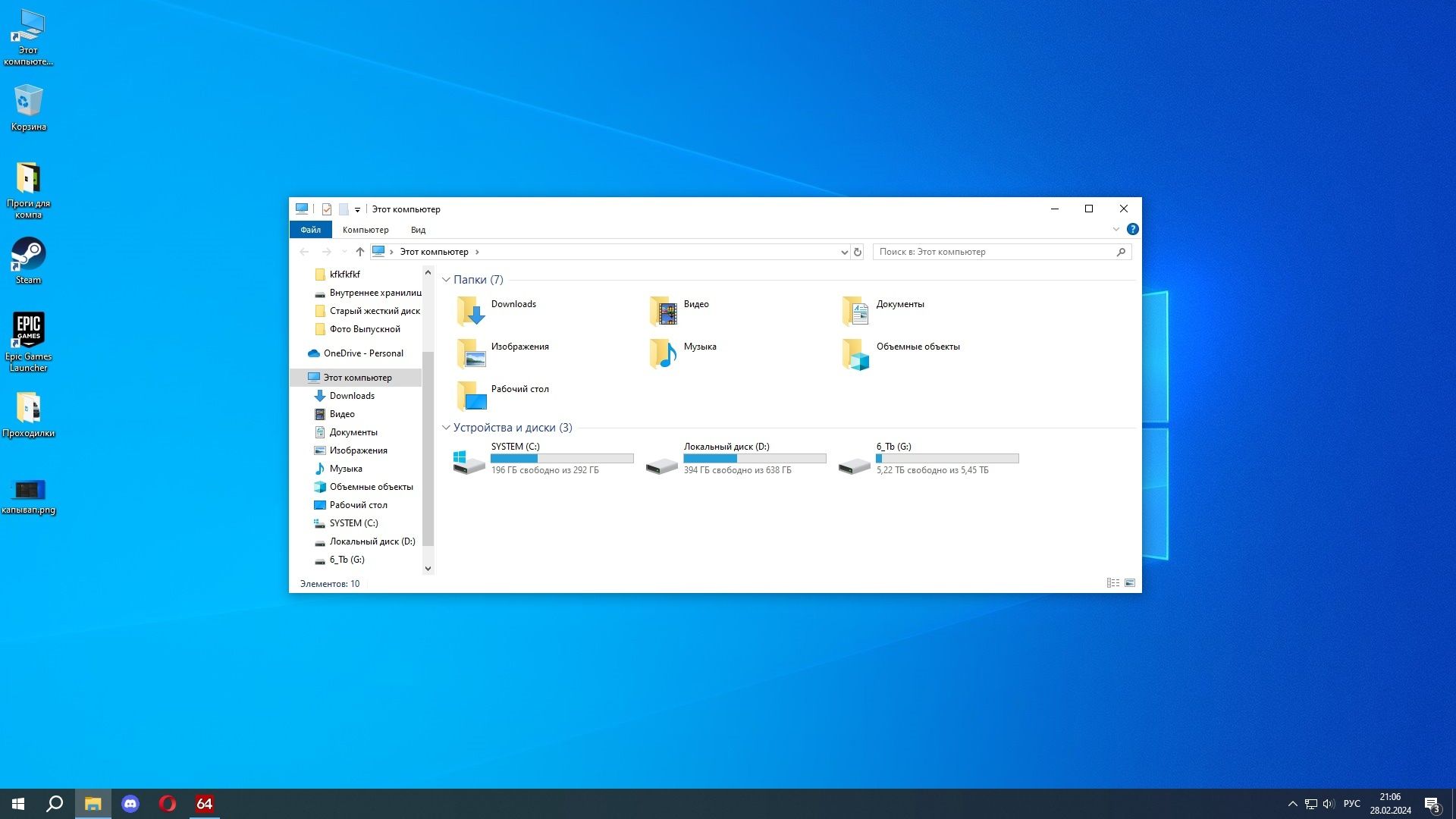This screenshot has height=819, width=1456.
Task: Open the Quick Access Toolbar customize dropdown
Action: pos(357,210)
